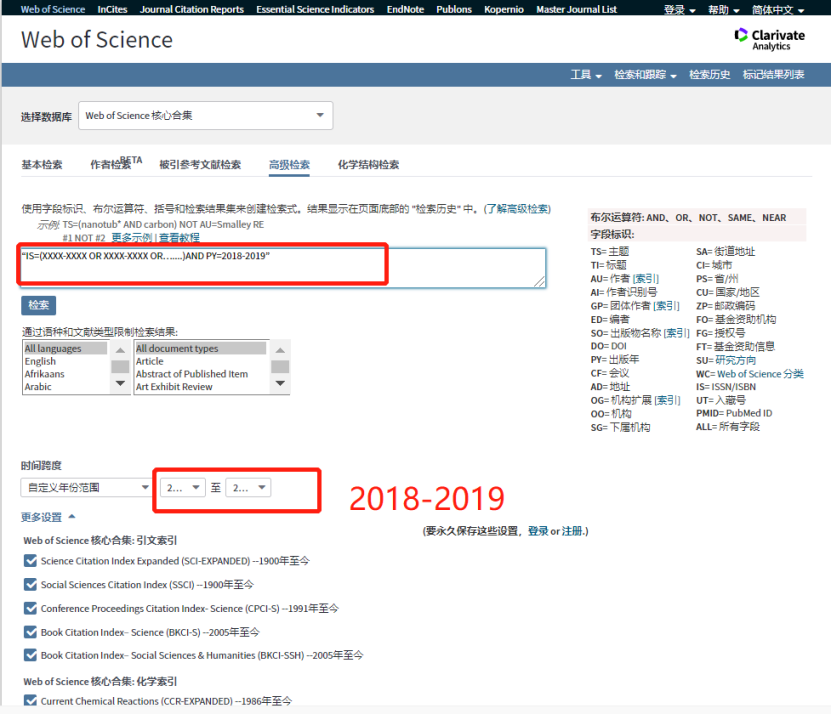Open the OG 机构扩展 索引 link
This screenshot has height=714, width=831.
pos(667,400)
